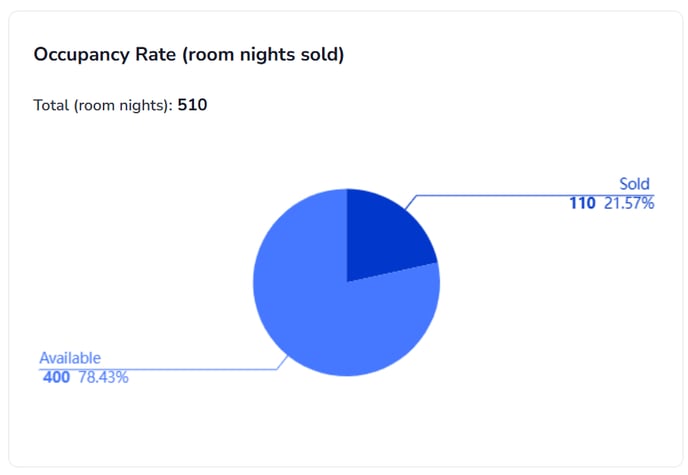Click the Available value 400

click(56, 378)
